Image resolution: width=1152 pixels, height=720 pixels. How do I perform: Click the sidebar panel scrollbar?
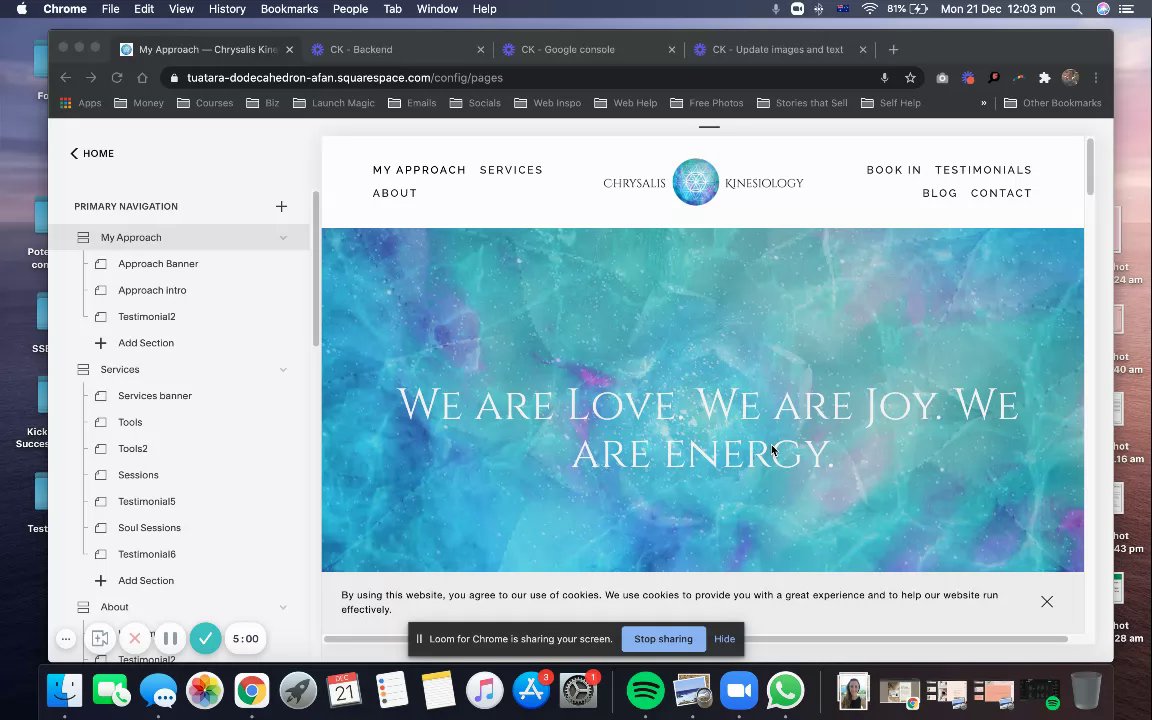tap(316, 268)
